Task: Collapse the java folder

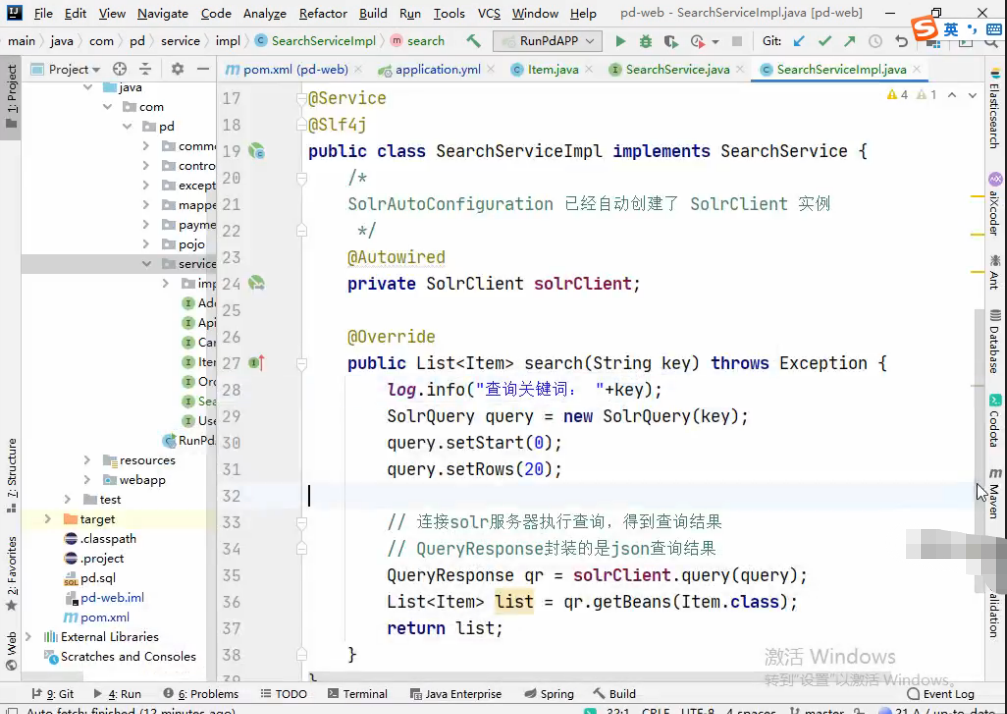Action: (x=88, y=87)
